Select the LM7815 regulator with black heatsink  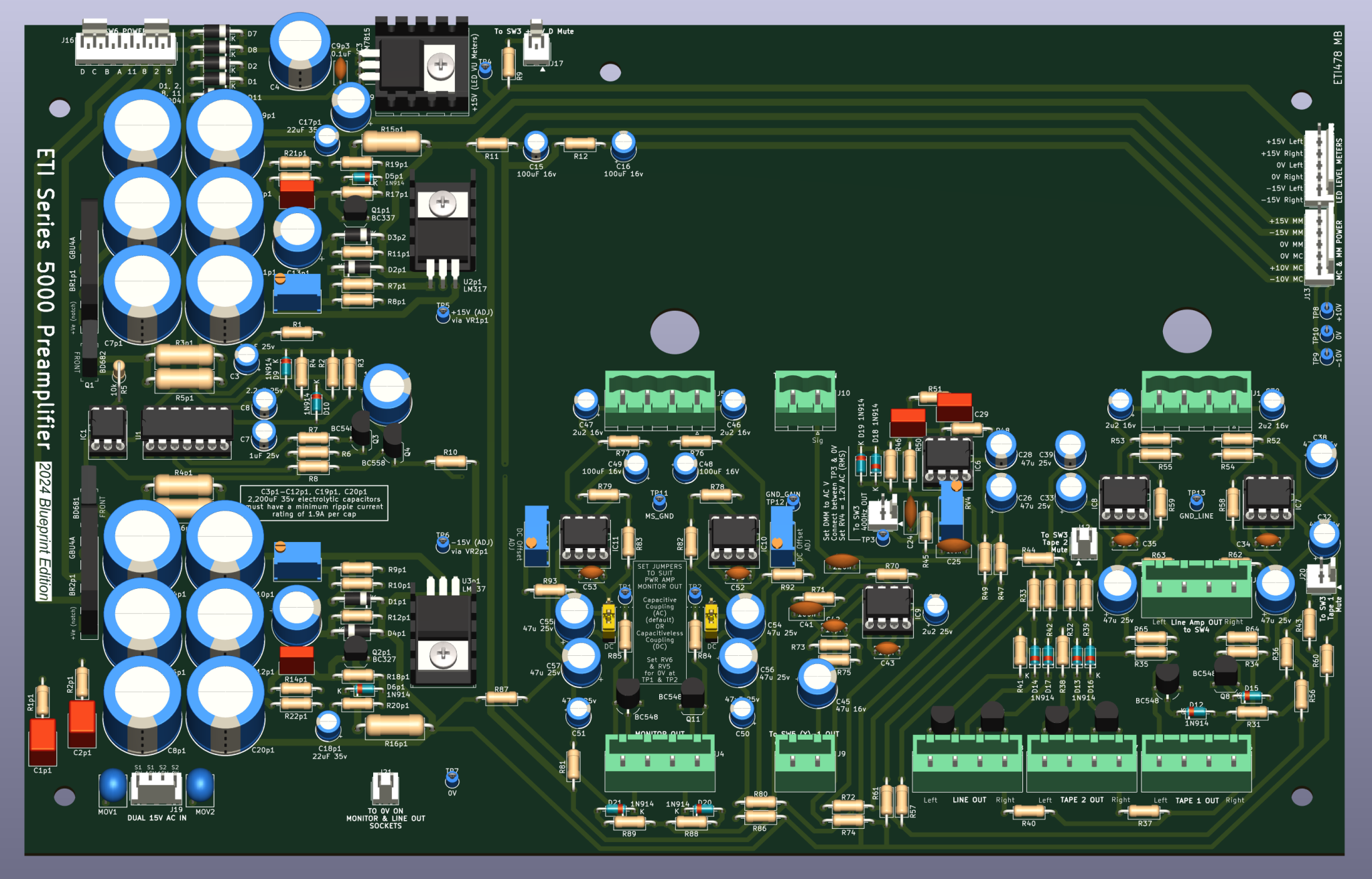tap(421, 65)
